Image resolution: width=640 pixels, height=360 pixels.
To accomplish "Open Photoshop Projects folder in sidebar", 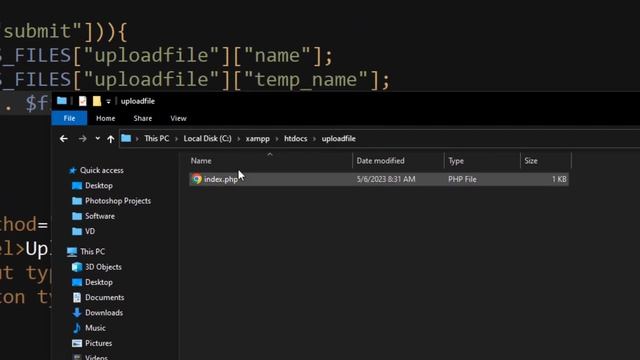I will click(118, 201).
